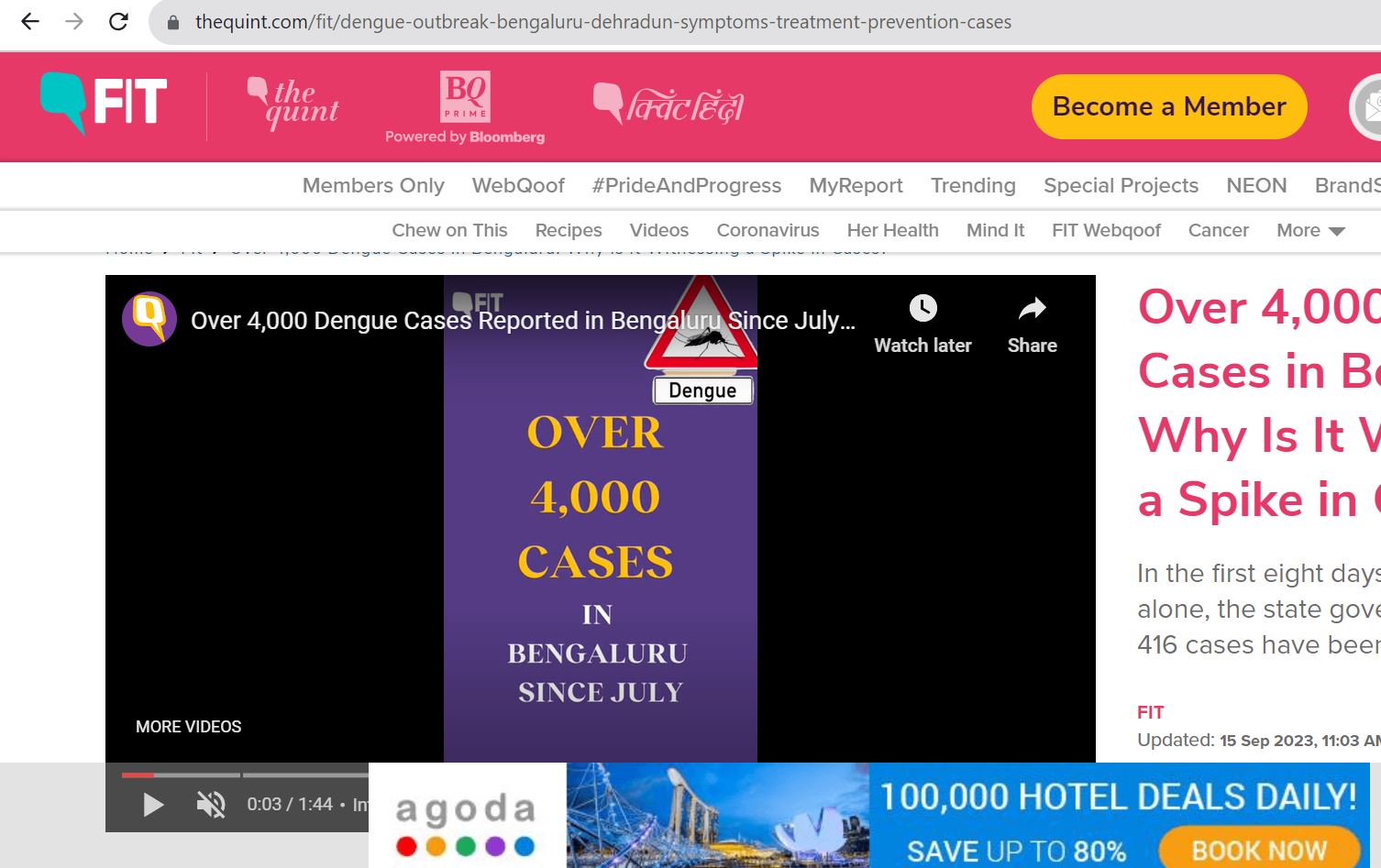1381x868 pixels.
Task: Click the Watch later clock icon
Action: 923,308
